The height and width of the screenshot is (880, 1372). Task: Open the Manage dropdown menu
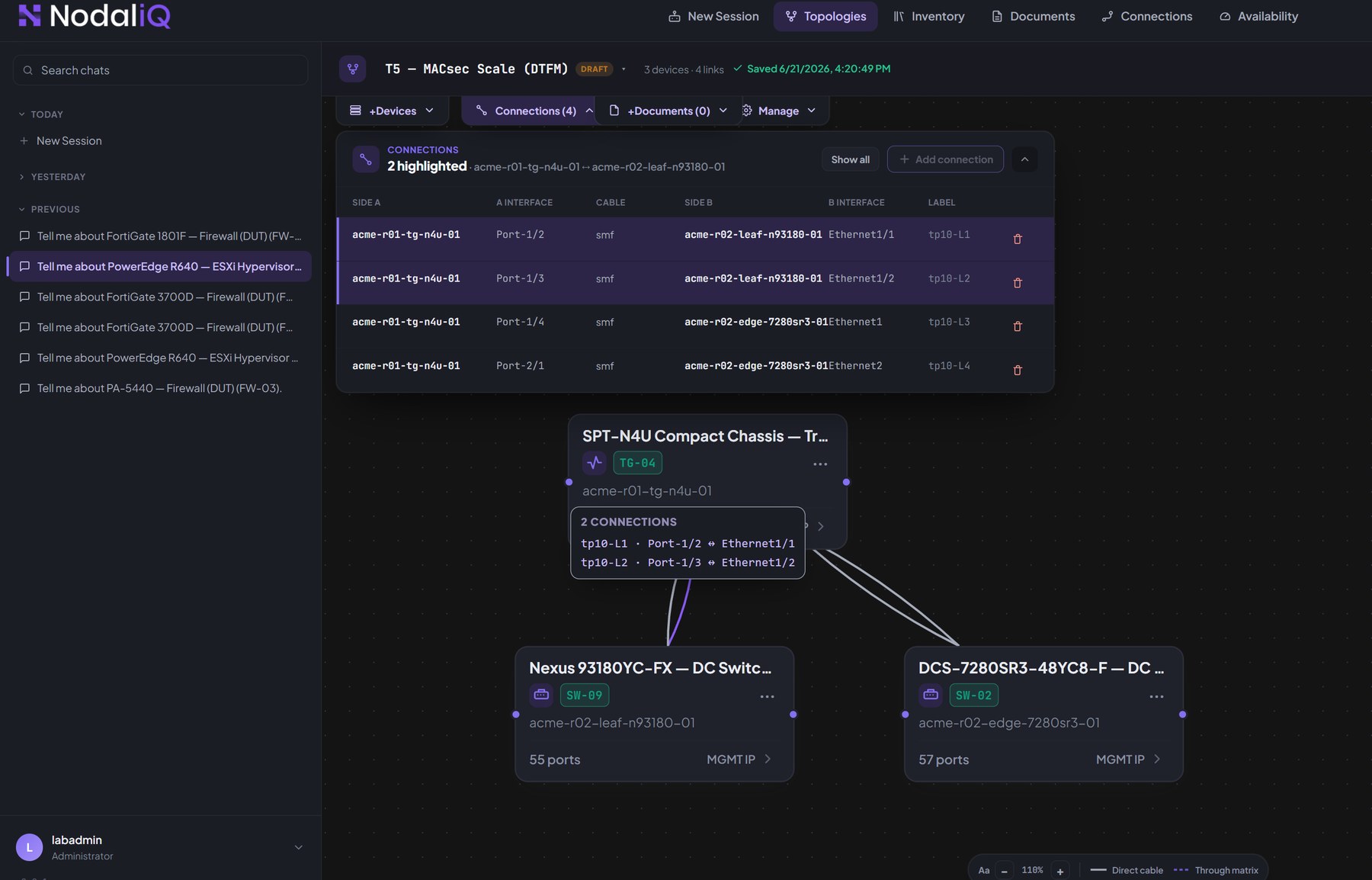[779, 111]
